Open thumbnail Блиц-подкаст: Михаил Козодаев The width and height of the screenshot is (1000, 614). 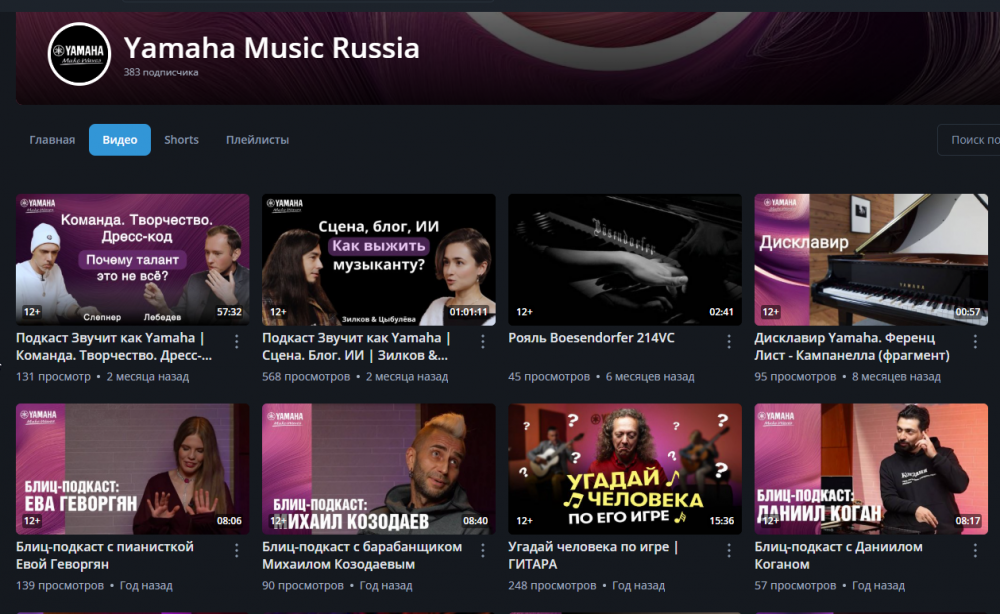tap(379, 469)
